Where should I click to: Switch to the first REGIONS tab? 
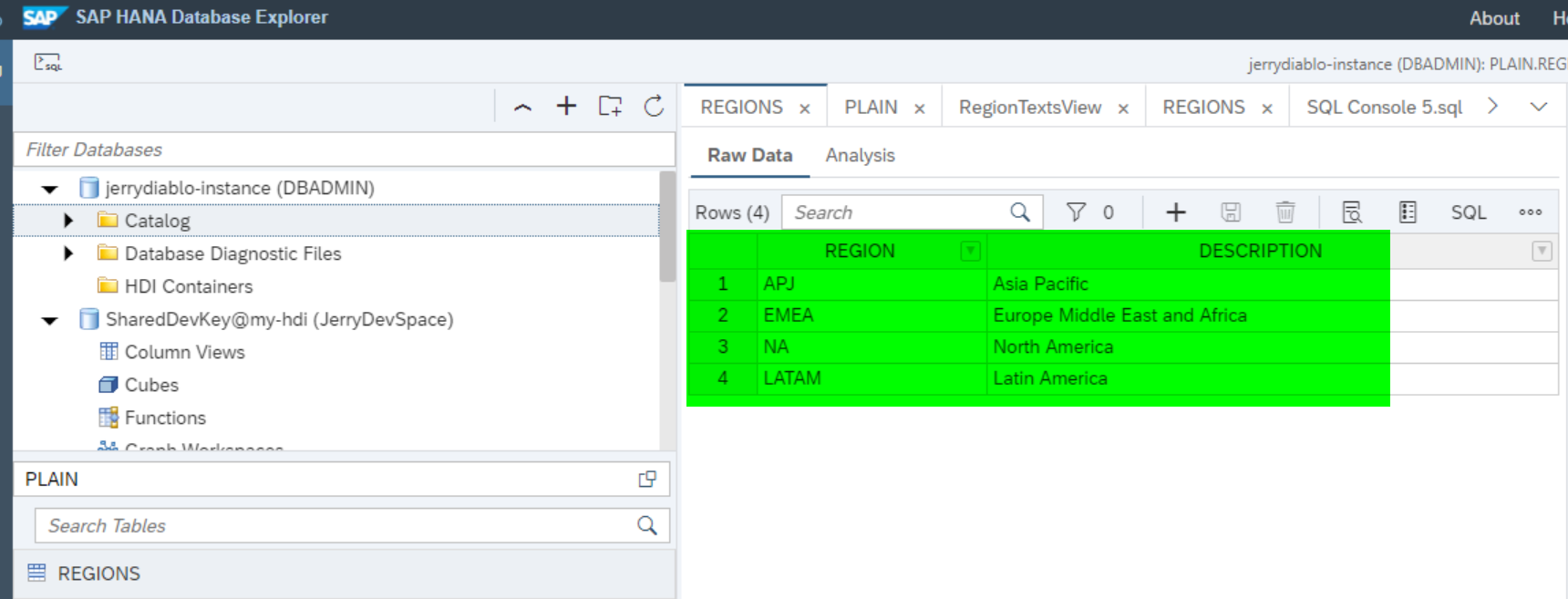741,108
